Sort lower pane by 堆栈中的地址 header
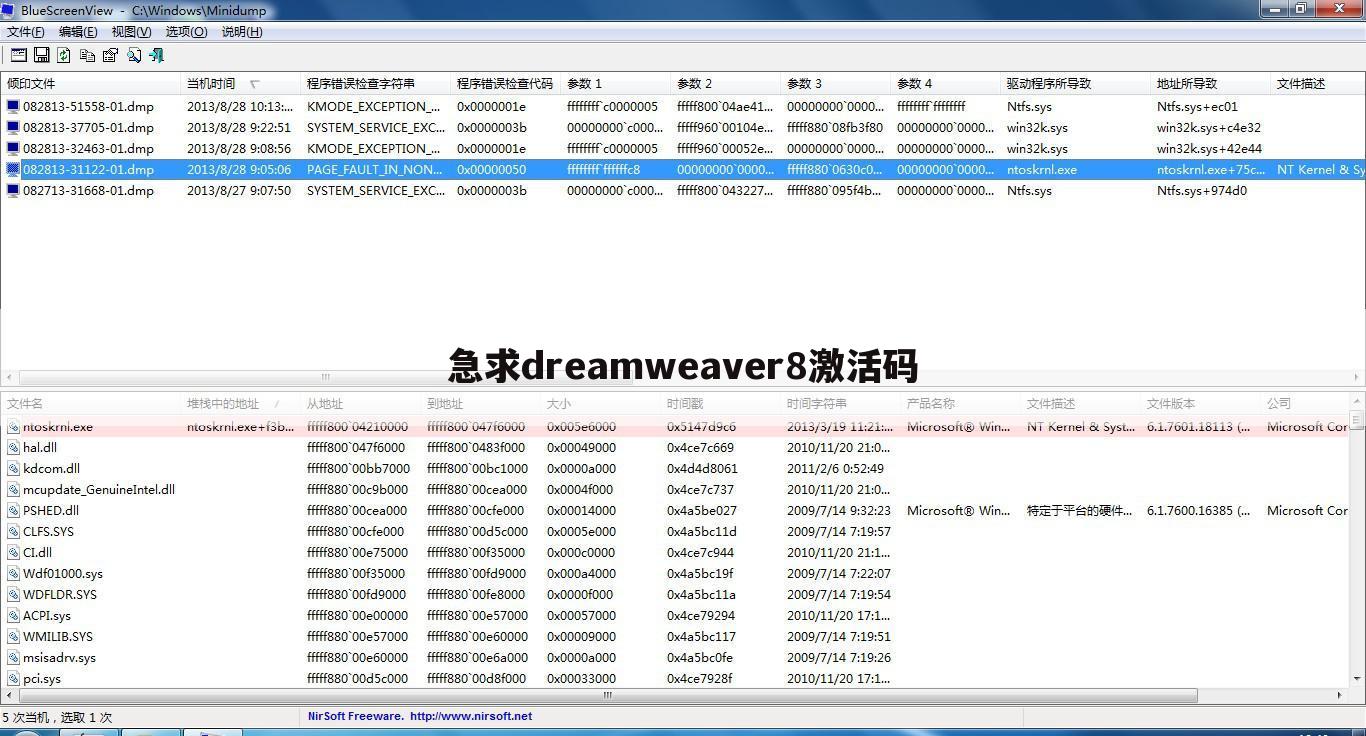Screen dimensions: 1366x736 [x=240, y=404]
